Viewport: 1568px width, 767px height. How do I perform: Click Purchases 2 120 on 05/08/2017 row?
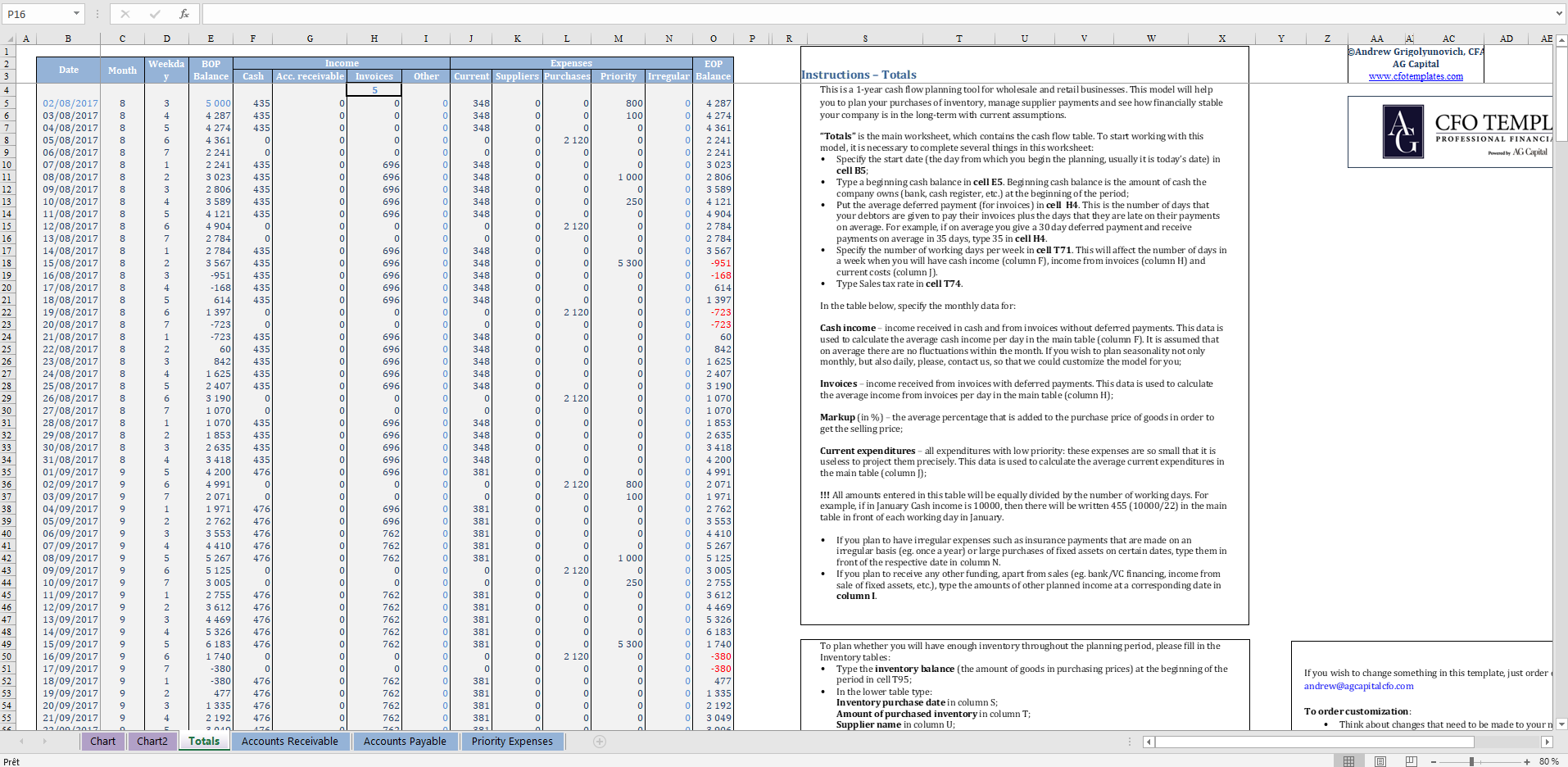pos(567,140)
